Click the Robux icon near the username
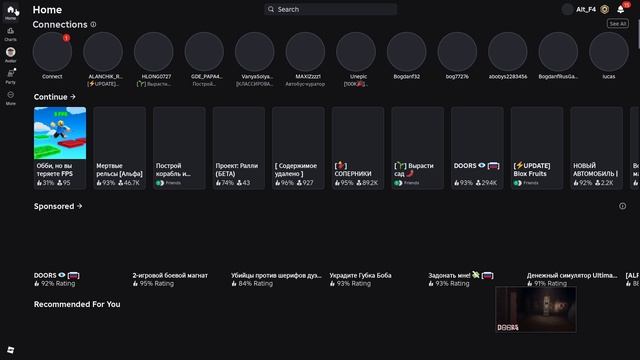This screenshot has width=640, height=360. pyautogui.click(x=604, y=9)
